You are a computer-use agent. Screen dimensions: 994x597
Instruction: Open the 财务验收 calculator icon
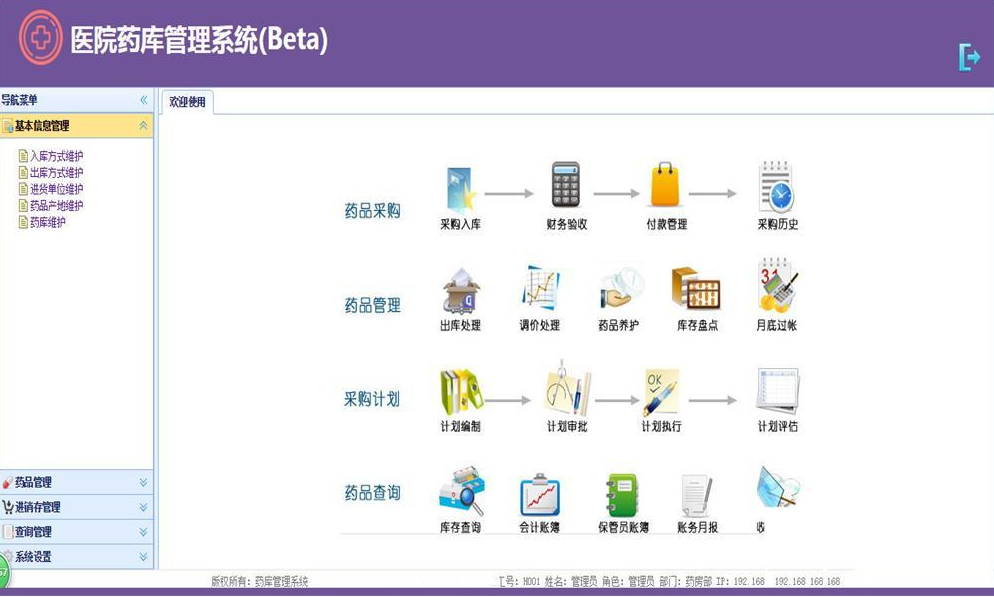point(565,184)
